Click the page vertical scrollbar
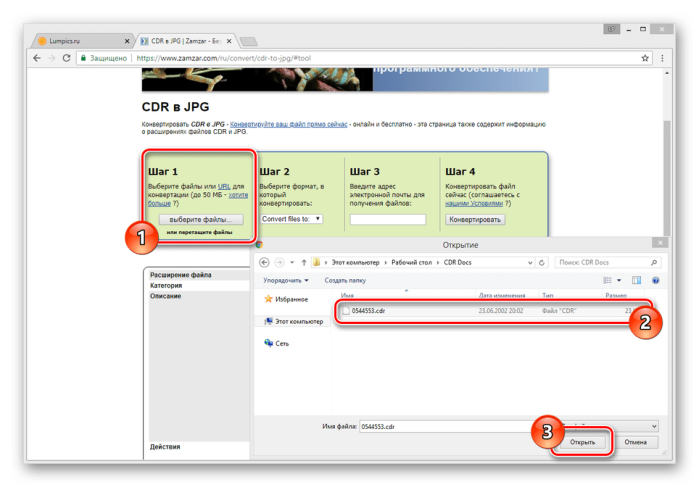Viewport: 699px width, 487px height. [x=666, y=177]
